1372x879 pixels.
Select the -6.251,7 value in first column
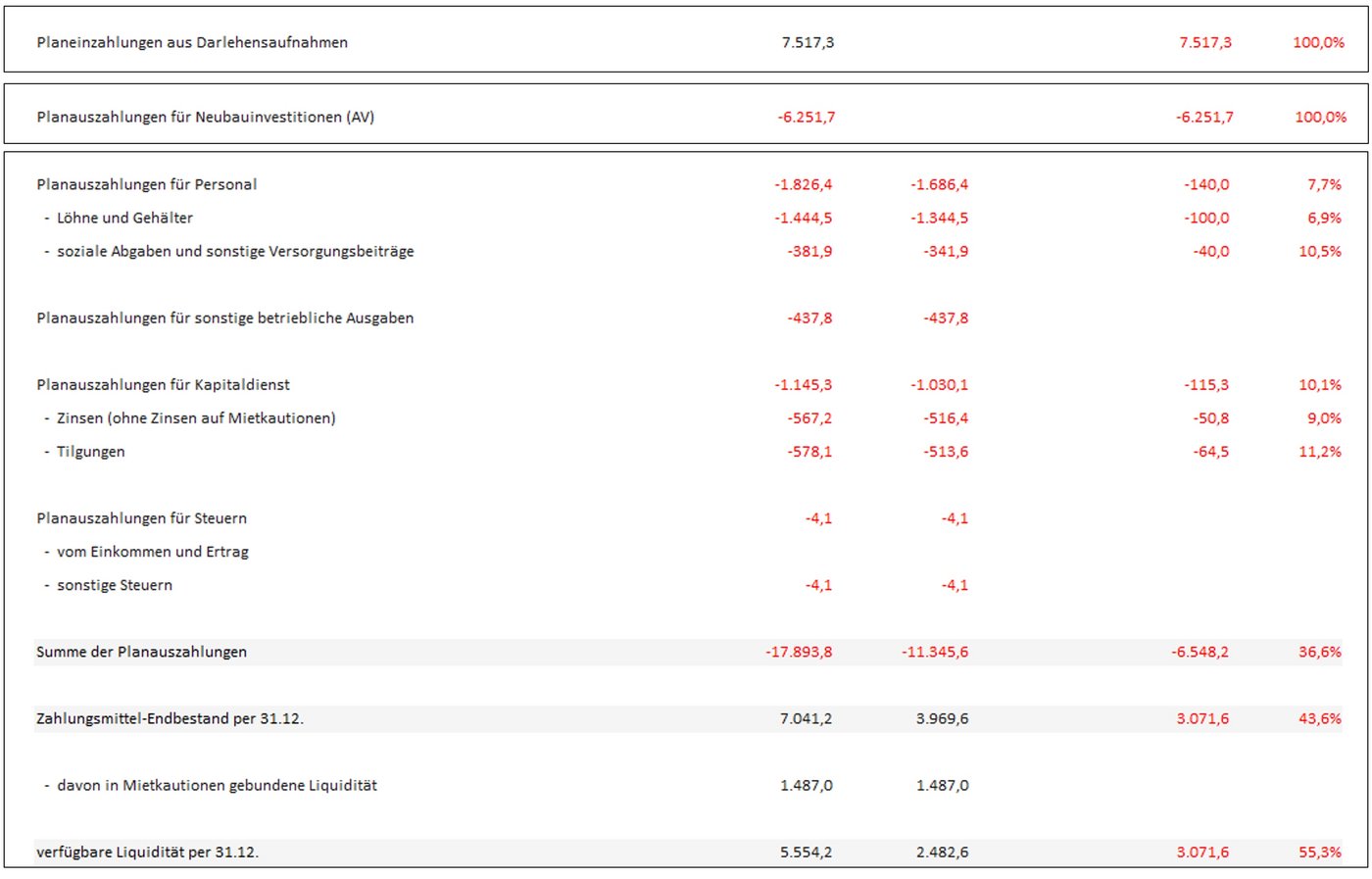coord(807,117)
